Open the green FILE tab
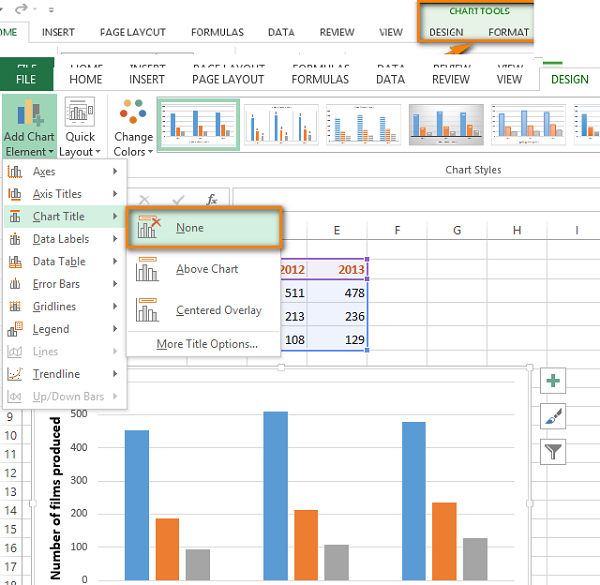This screenshot has height=585, width=600. [x=26, y=79]
